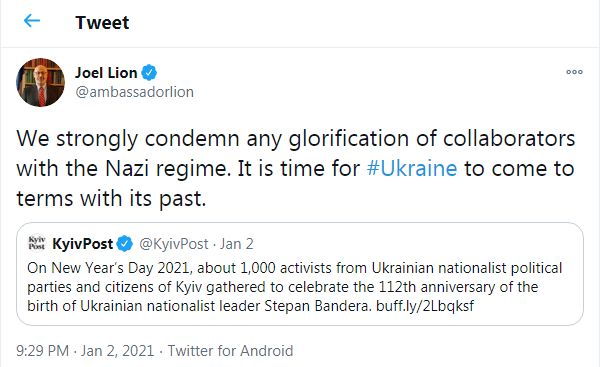Viewport: 600px width, 367px height.
Task: Click Joel Lion's verified badge
Action: [149, 73]
